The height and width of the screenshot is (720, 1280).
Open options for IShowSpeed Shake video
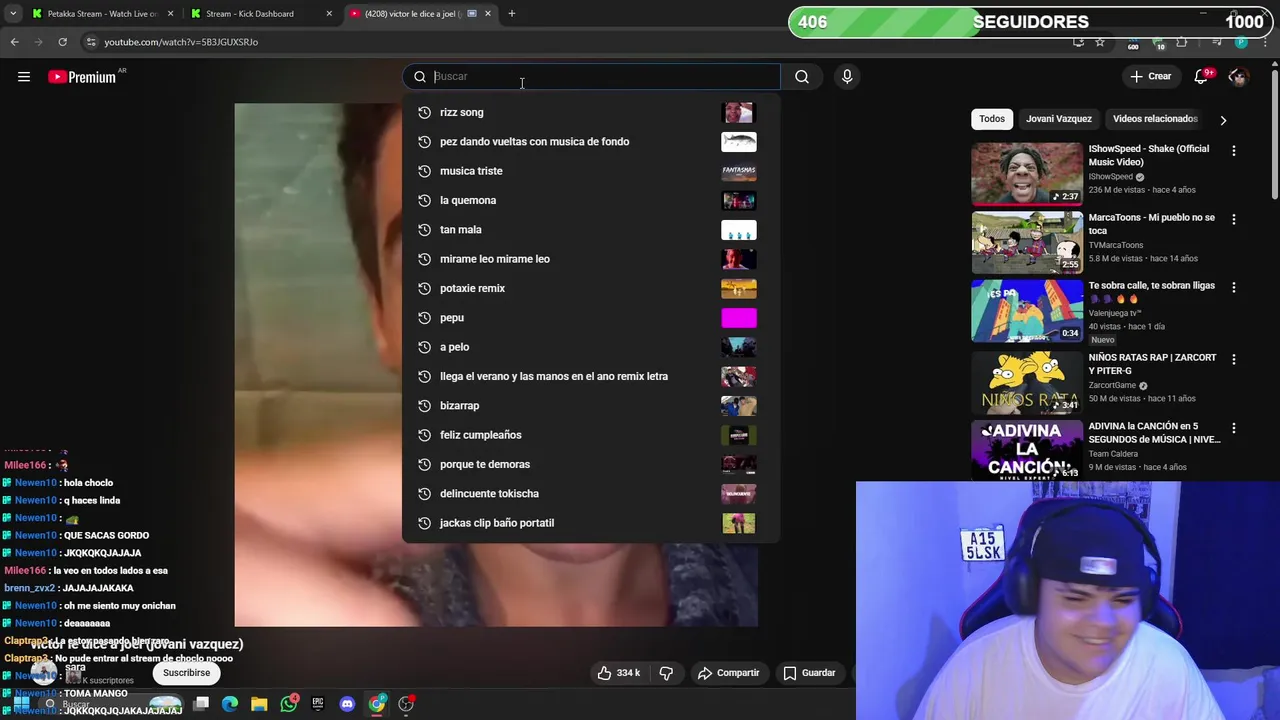[1233, 151]
